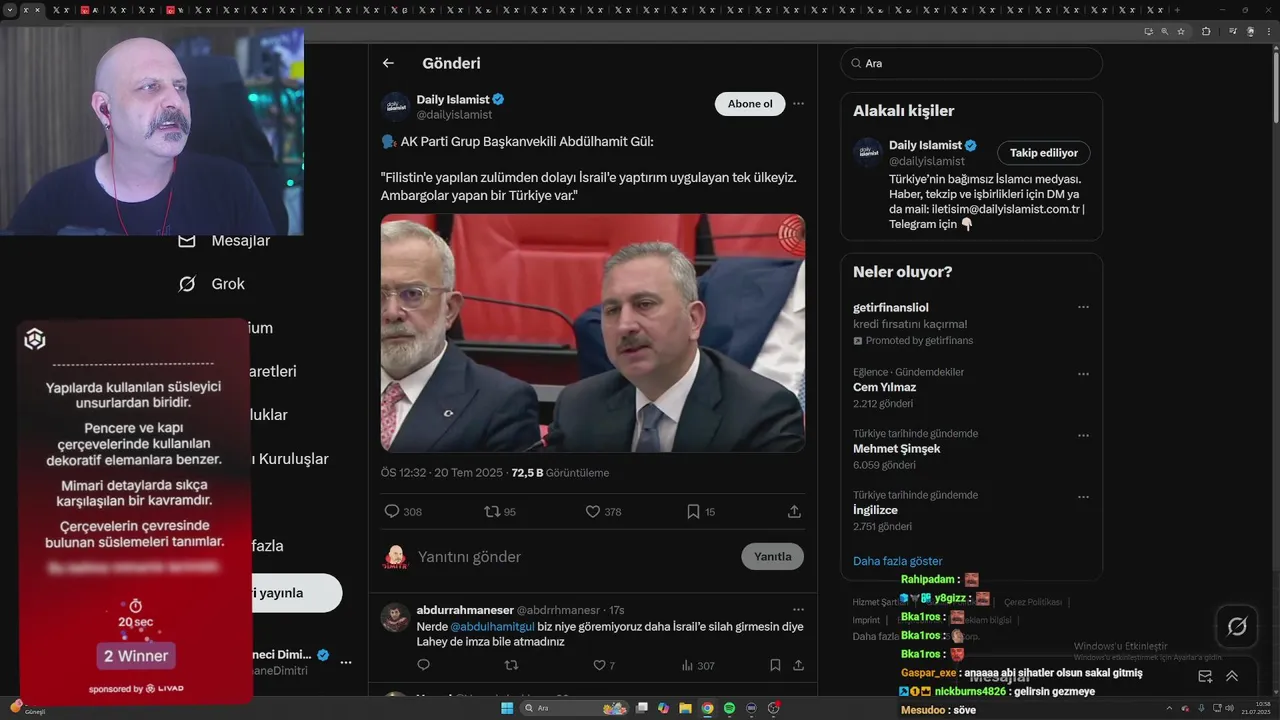Screen dimensions: 1280x720
Task: Open Onaylı Kuruluşlar in left navigation
Action: point(290,459)
